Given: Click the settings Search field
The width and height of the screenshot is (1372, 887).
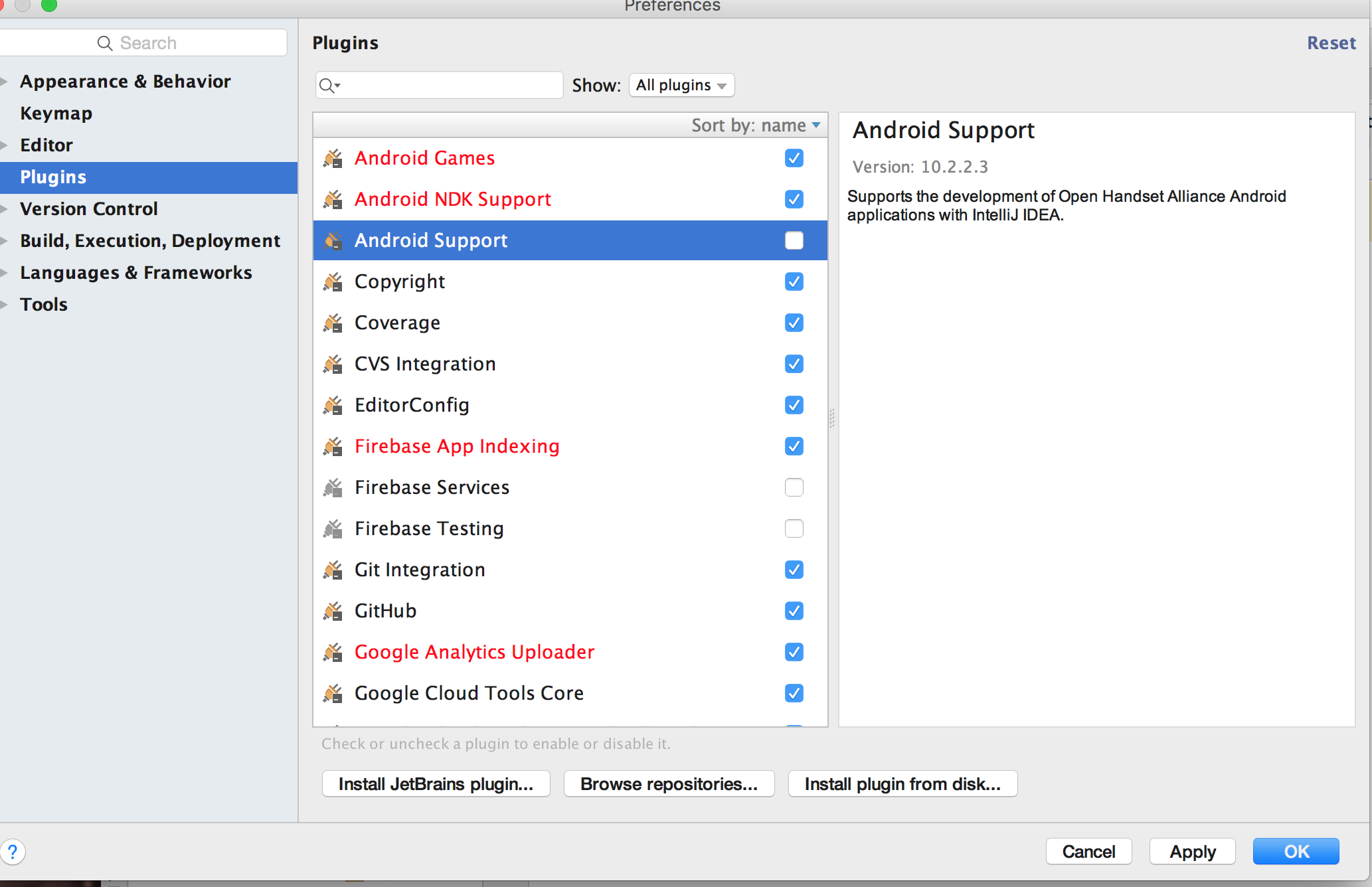Looking at the screenshot, I should click(143, 43).
